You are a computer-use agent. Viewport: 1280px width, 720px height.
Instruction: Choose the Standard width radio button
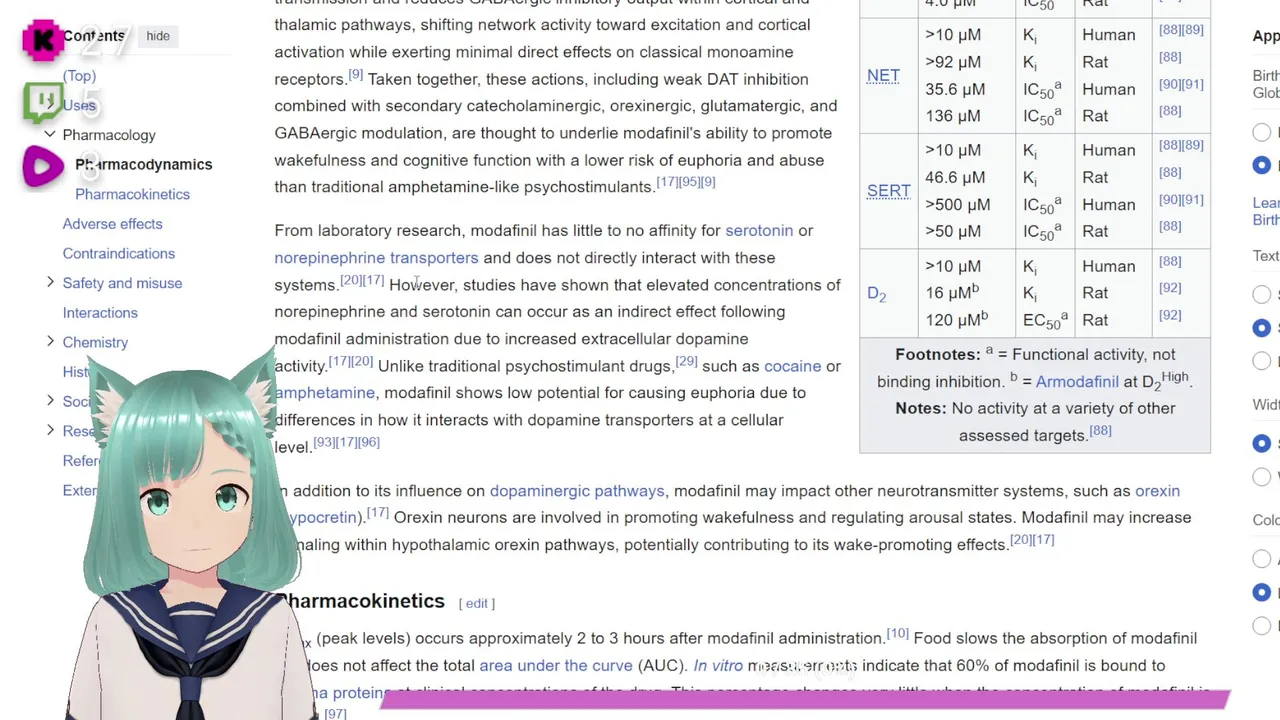click(x=1262, y=443)
